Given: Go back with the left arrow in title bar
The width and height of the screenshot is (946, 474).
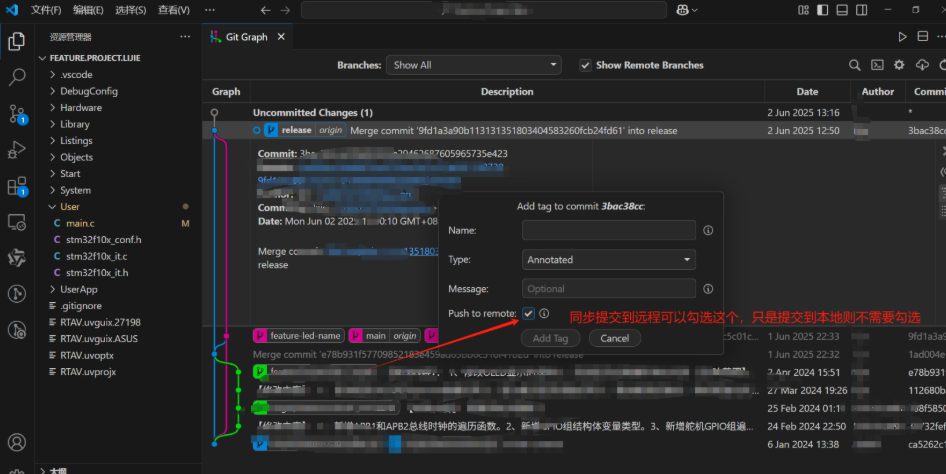Looking at the screenshot, I should coord(265,10).
